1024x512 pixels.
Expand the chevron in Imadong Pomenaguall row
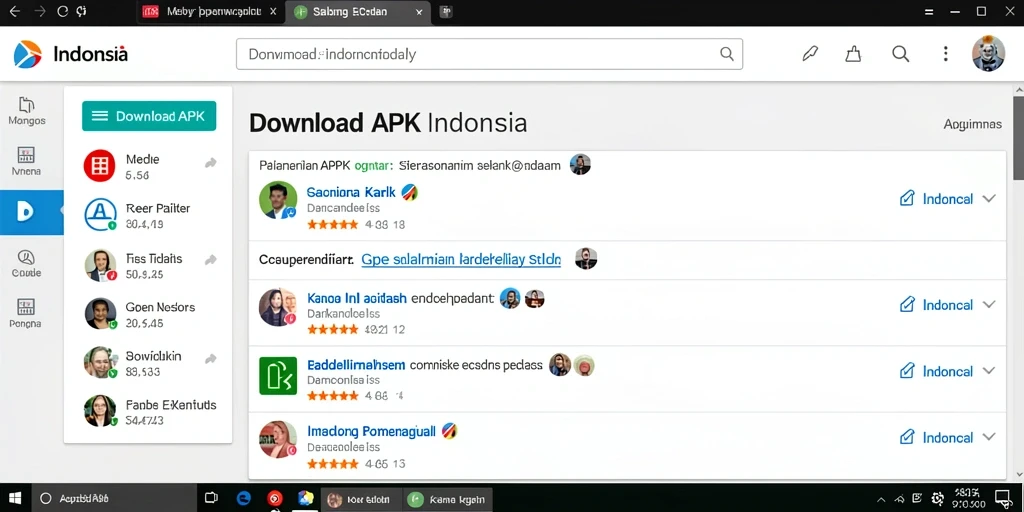pyautogui.click(x=989, y=438)
